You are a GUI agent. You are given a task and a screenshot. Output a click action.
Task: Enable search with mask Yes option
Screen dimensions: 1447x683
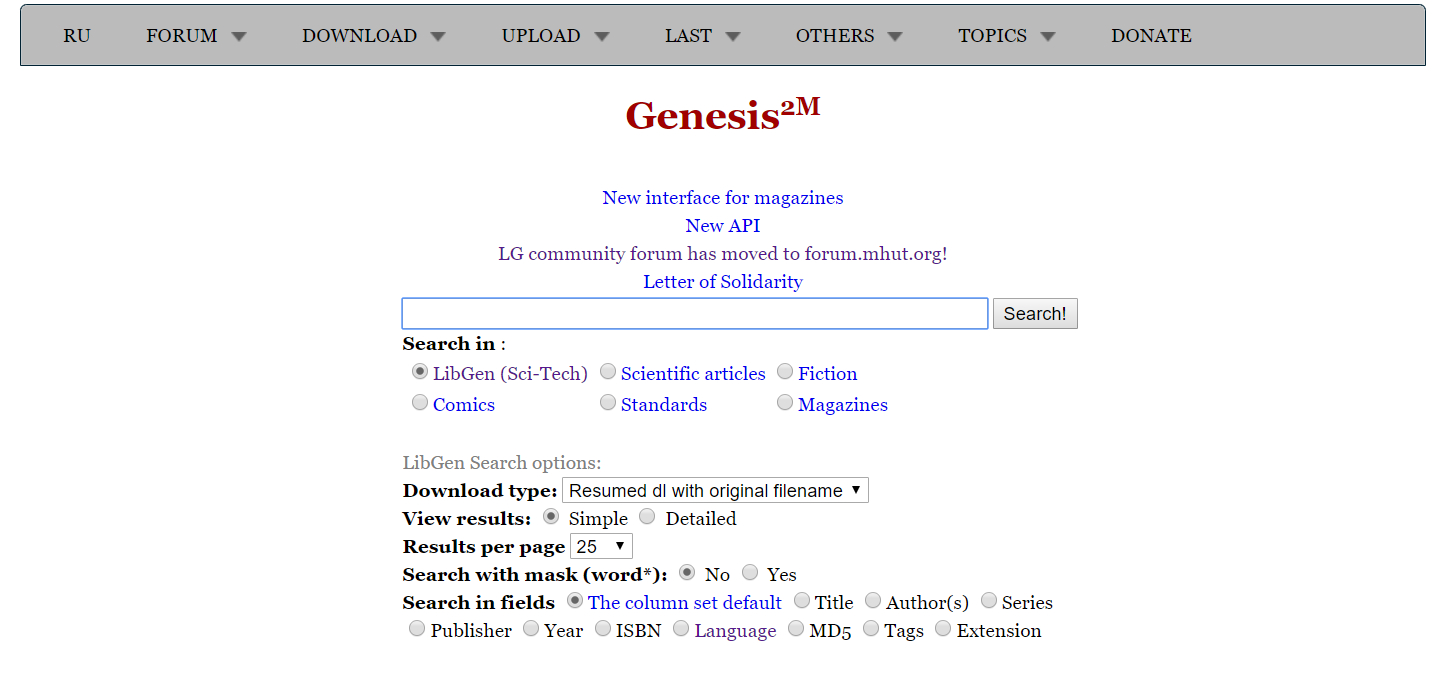[750, 572]
